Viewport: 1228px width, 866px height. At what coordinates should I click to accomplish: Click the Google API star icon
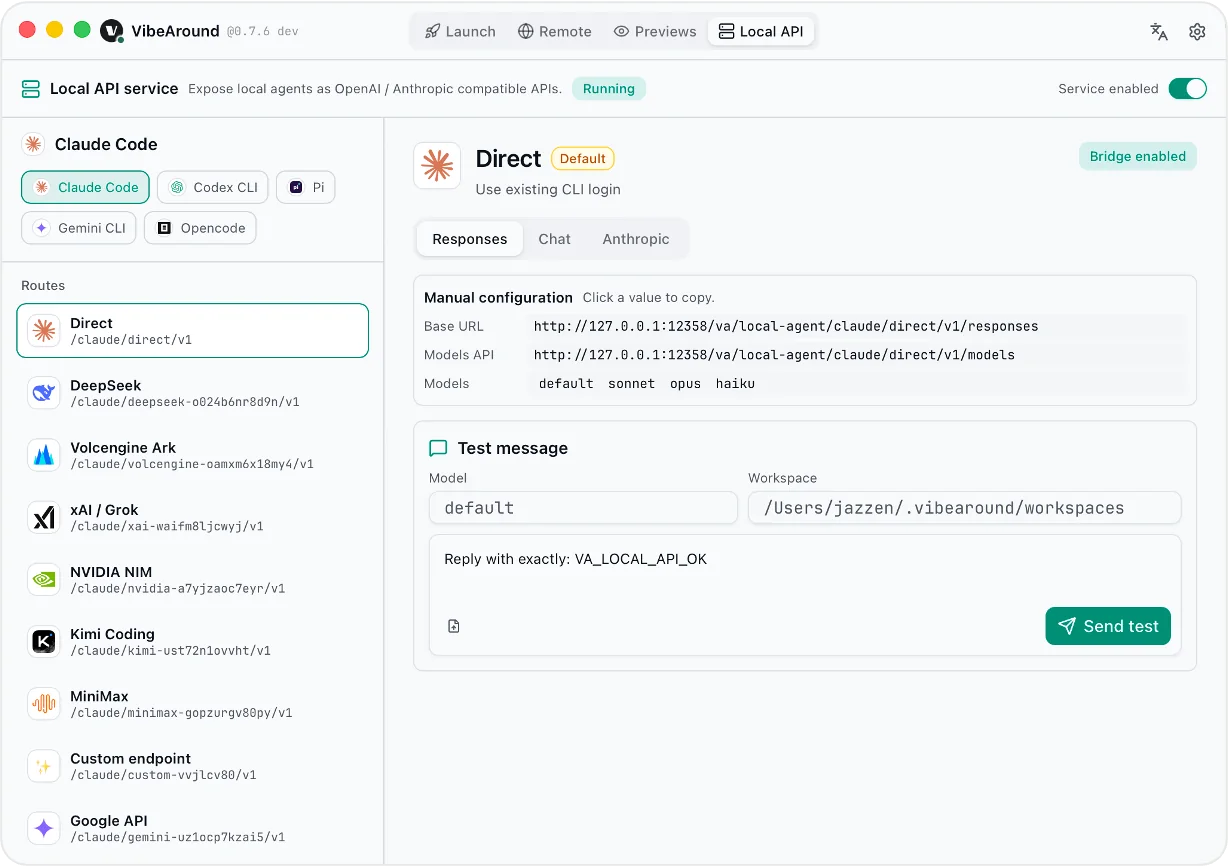pyautogui.click(x=44, y=828)
